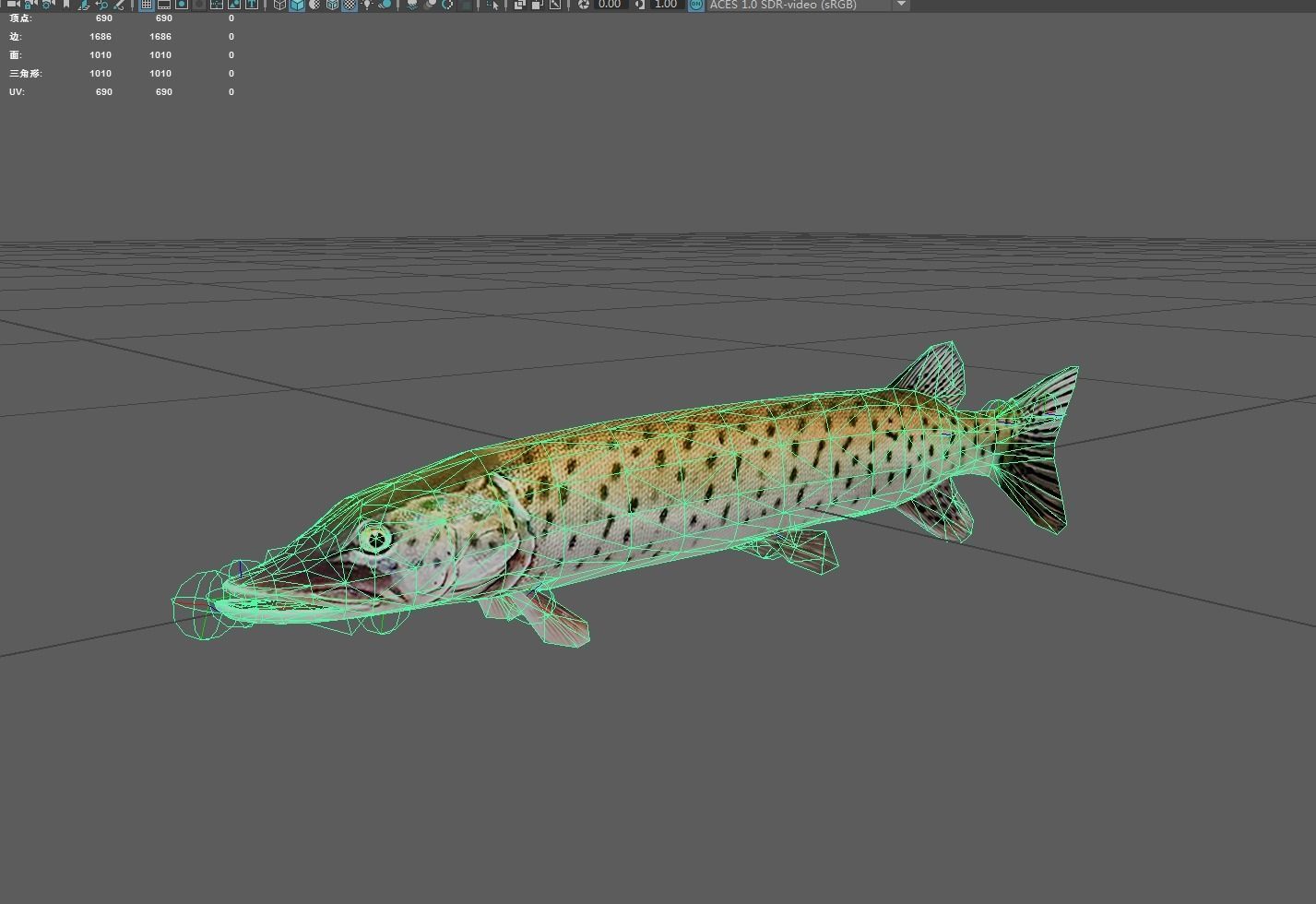Toggle the Textured display checker icon
Image resolution: width=1316 pixels, height=904 pixels.
pos(350,5)
